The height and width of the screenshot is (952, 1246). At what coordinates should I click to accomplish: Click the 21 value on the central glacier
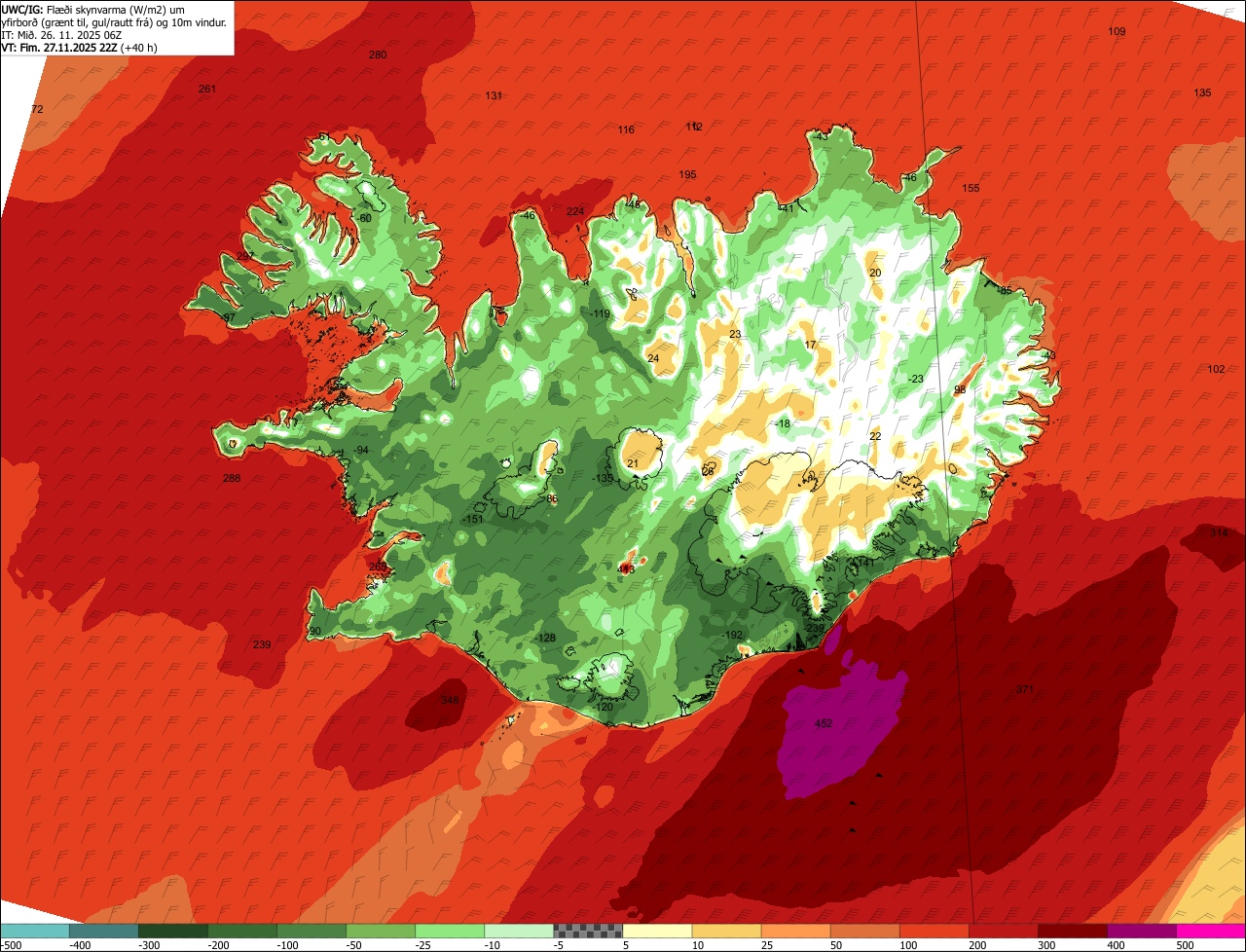(x=632, y=463)
